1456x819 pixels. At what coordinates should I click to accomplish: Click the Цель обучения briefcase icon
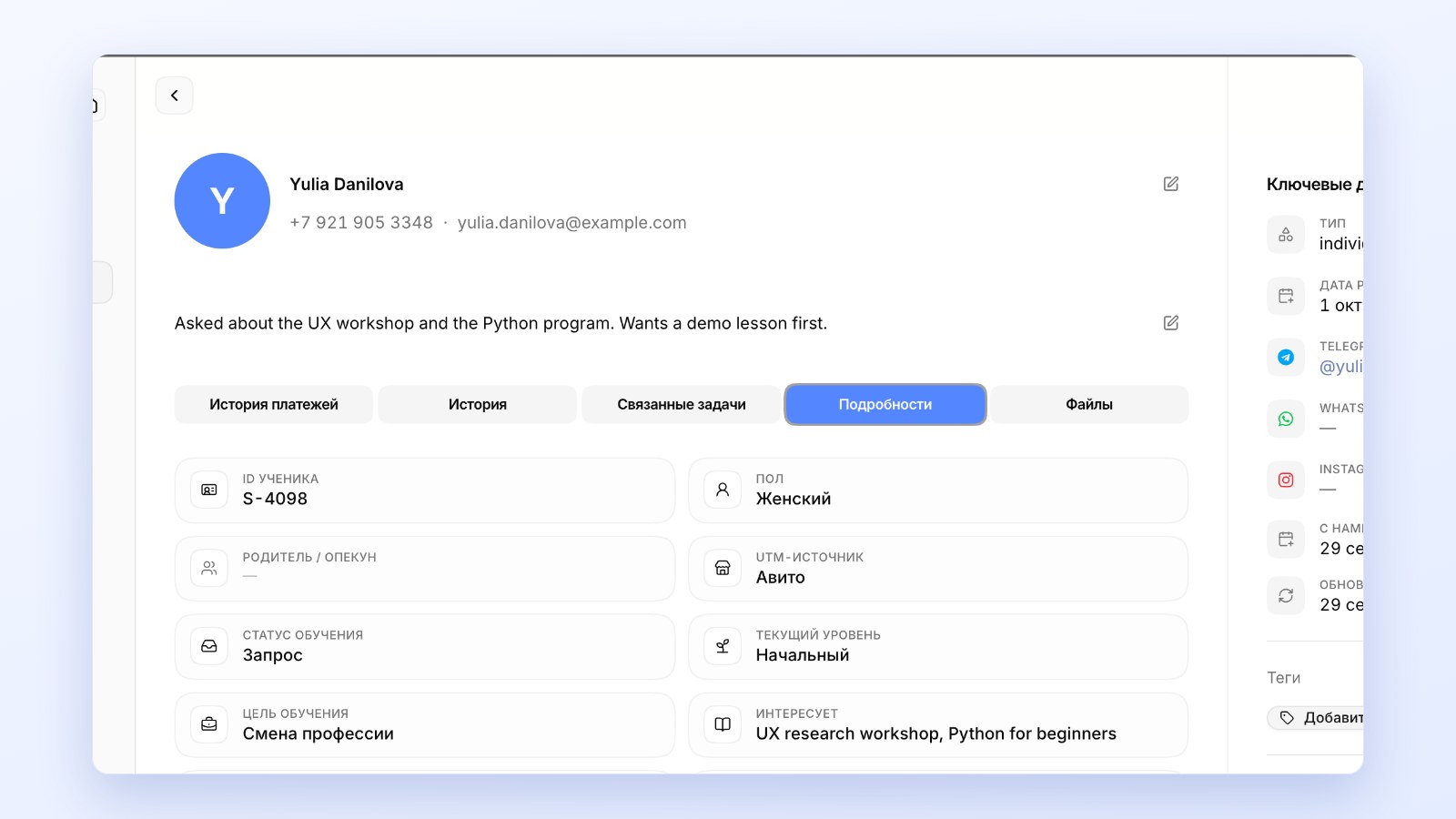pos(209,724)
